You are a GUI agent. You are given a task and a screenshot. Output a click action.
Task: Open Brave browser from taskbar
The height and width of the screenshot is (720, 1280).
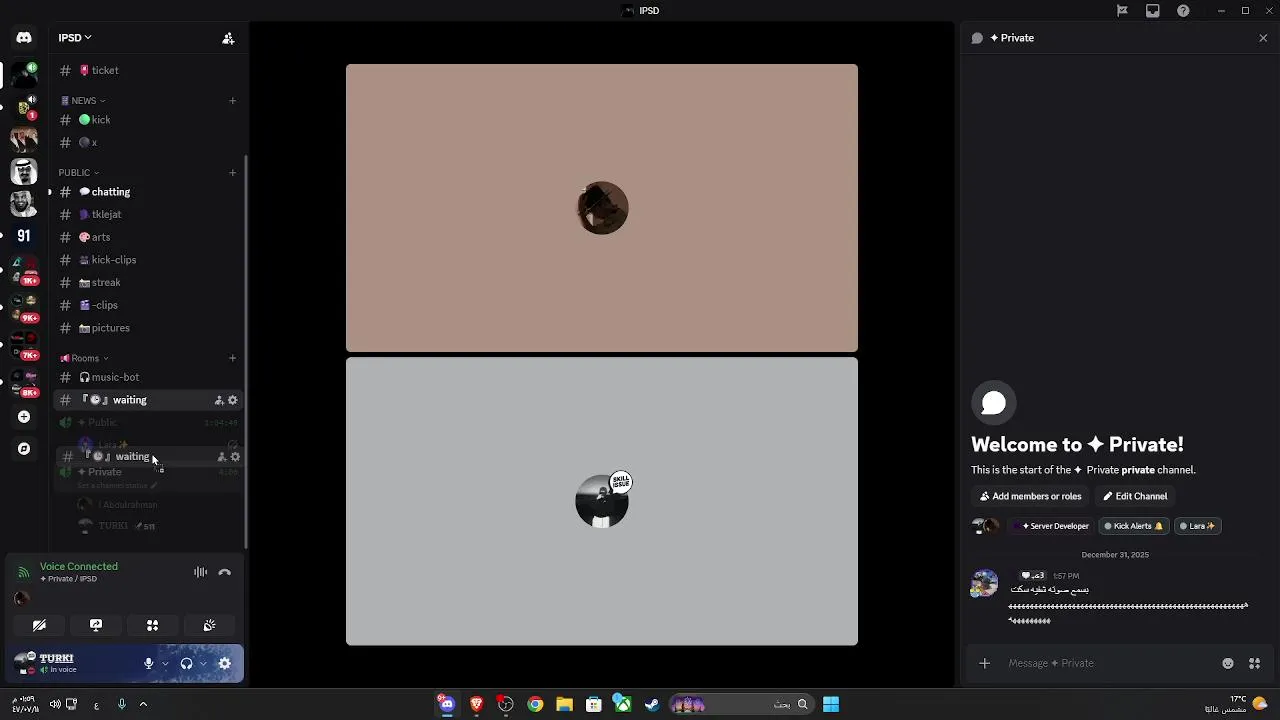477,704
